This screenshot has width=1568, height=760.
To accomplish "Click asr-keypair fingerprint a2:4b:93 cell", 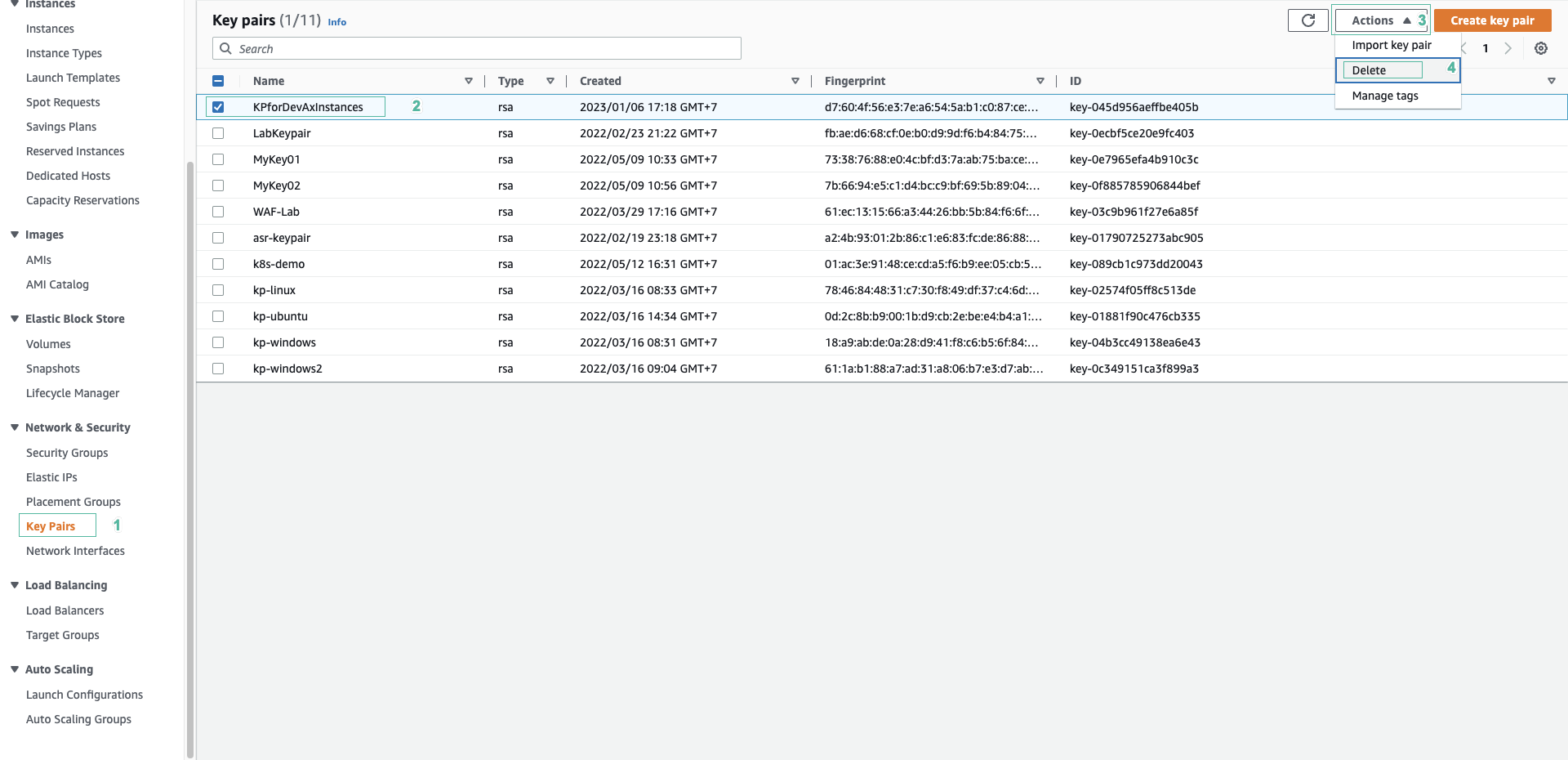I will point(932,238).
